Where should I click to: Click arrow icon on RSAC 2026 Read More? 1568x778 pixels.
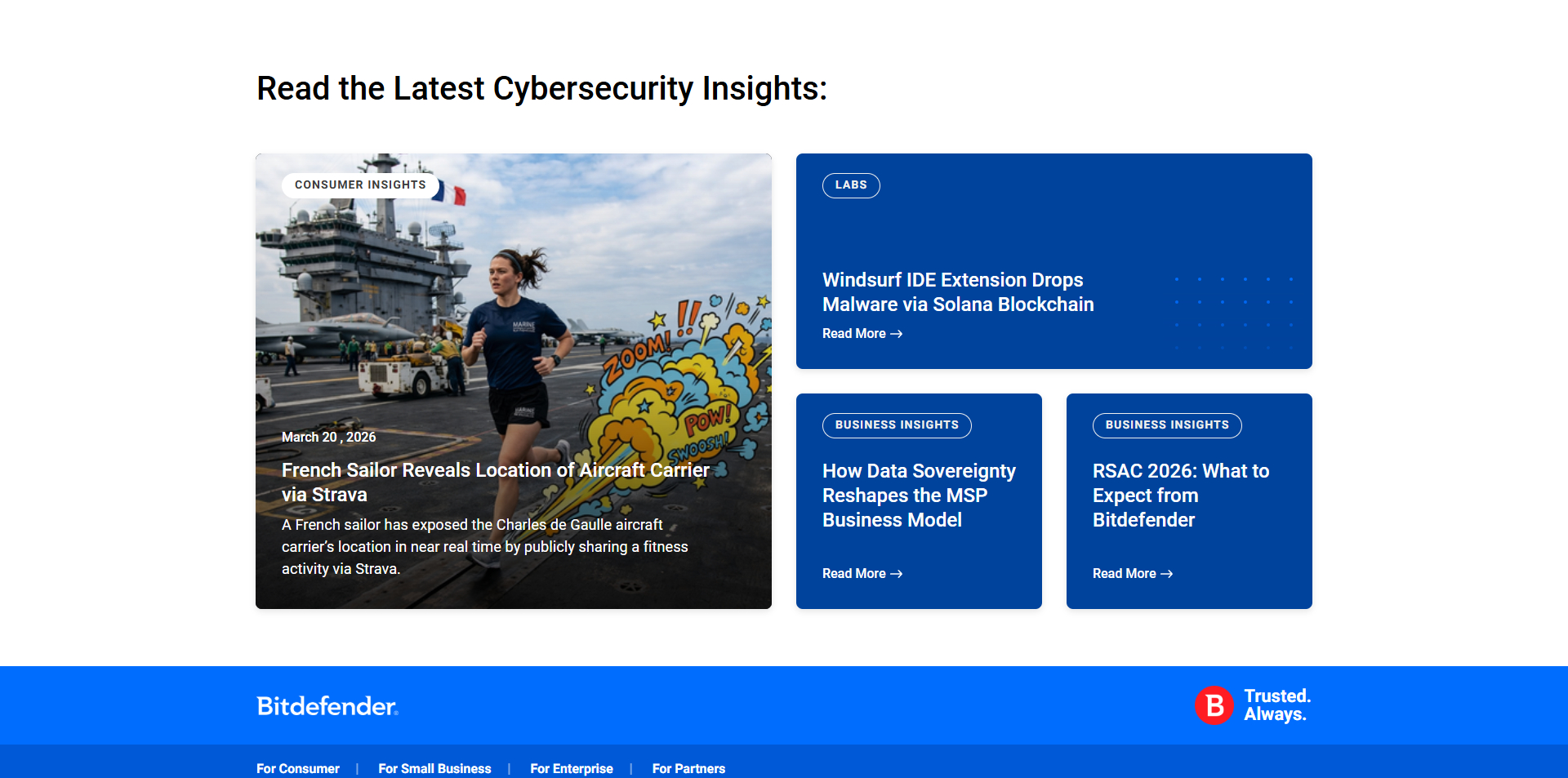(1167, 574)
